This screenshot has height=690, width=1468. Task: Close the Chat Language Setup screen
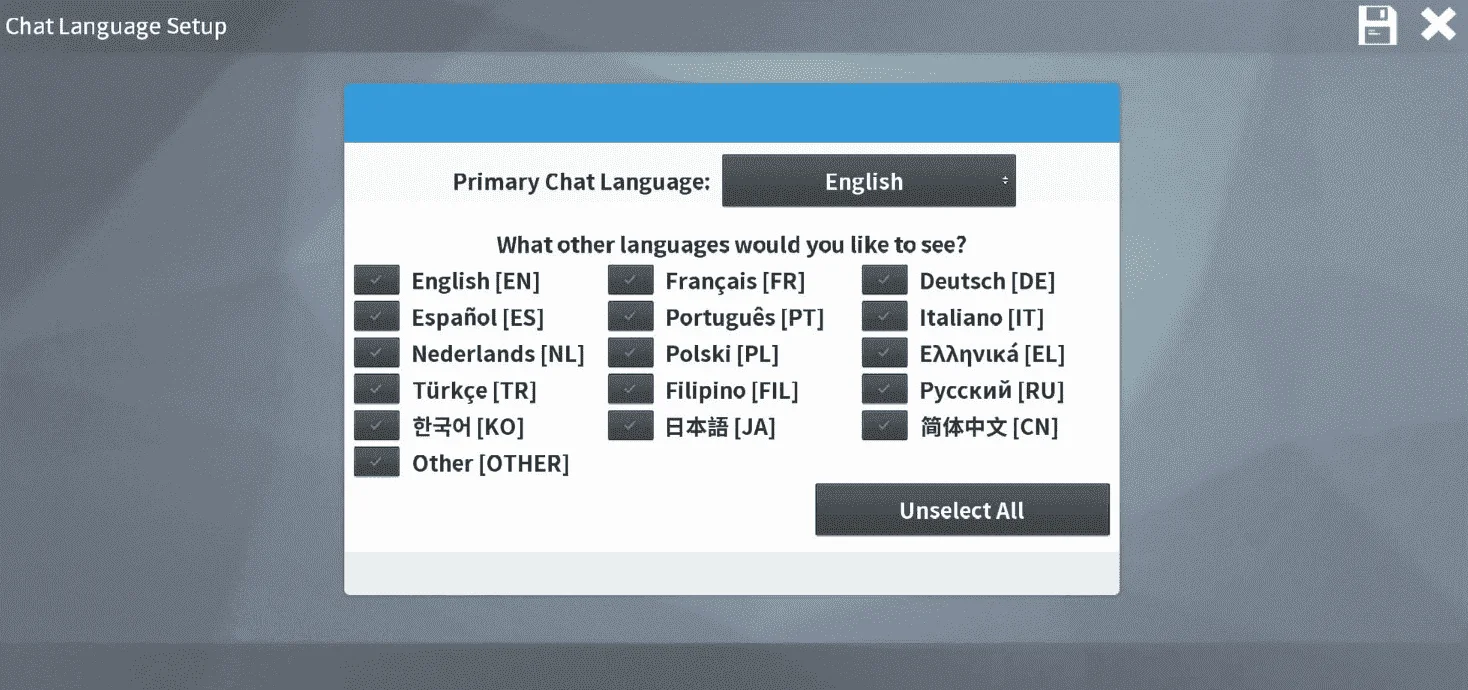1438,25
